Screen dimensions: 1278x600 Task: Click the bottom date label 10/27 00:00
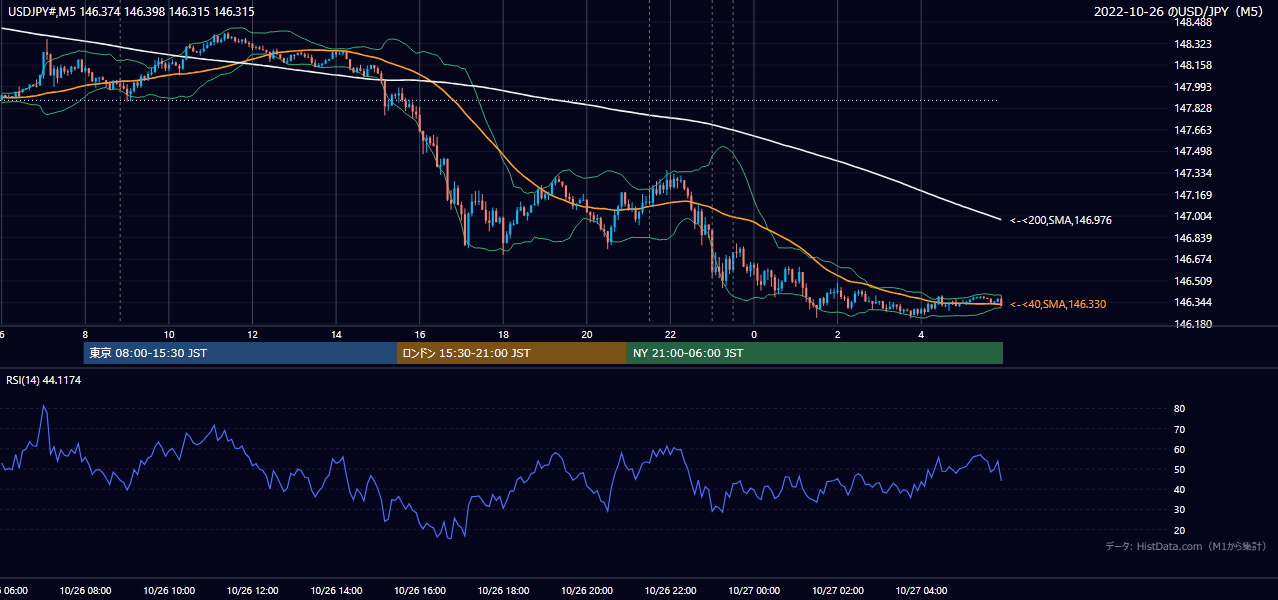(754, 590)
